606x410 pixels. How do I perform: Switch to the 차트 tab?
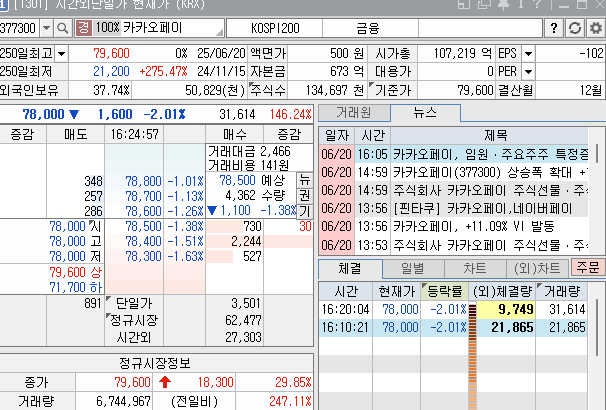475,268
